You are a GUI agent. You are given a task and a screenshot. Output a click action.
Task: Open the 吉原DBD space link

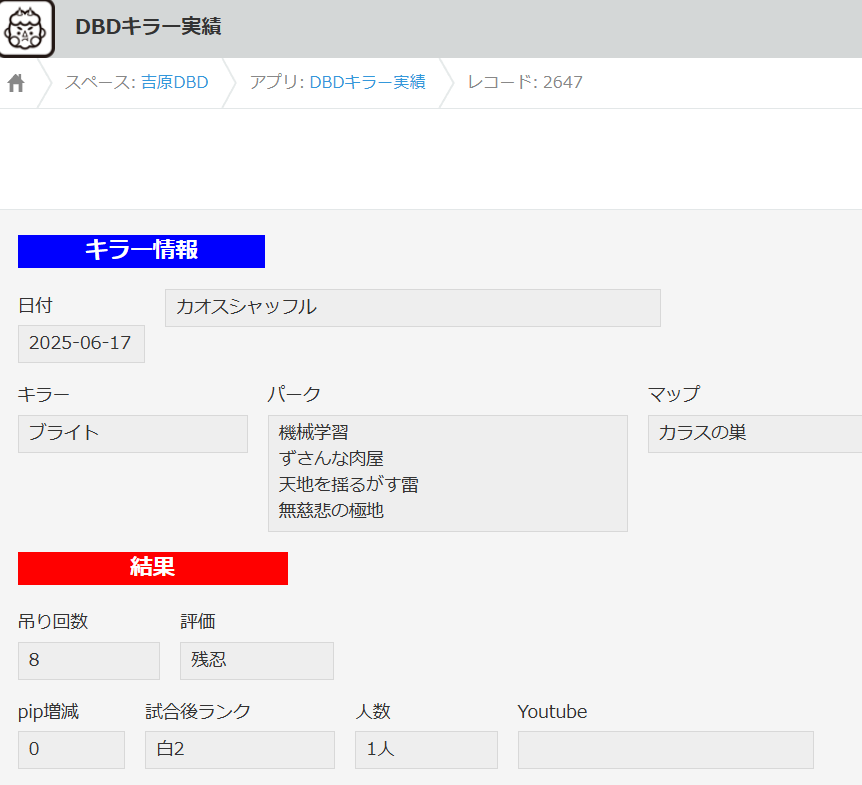click(x=174, y=82)
